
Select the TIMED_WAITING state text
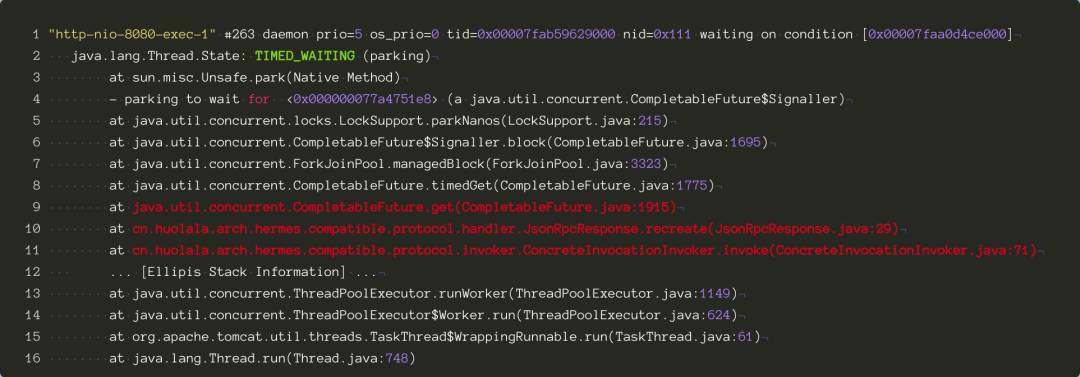[305, 56]
